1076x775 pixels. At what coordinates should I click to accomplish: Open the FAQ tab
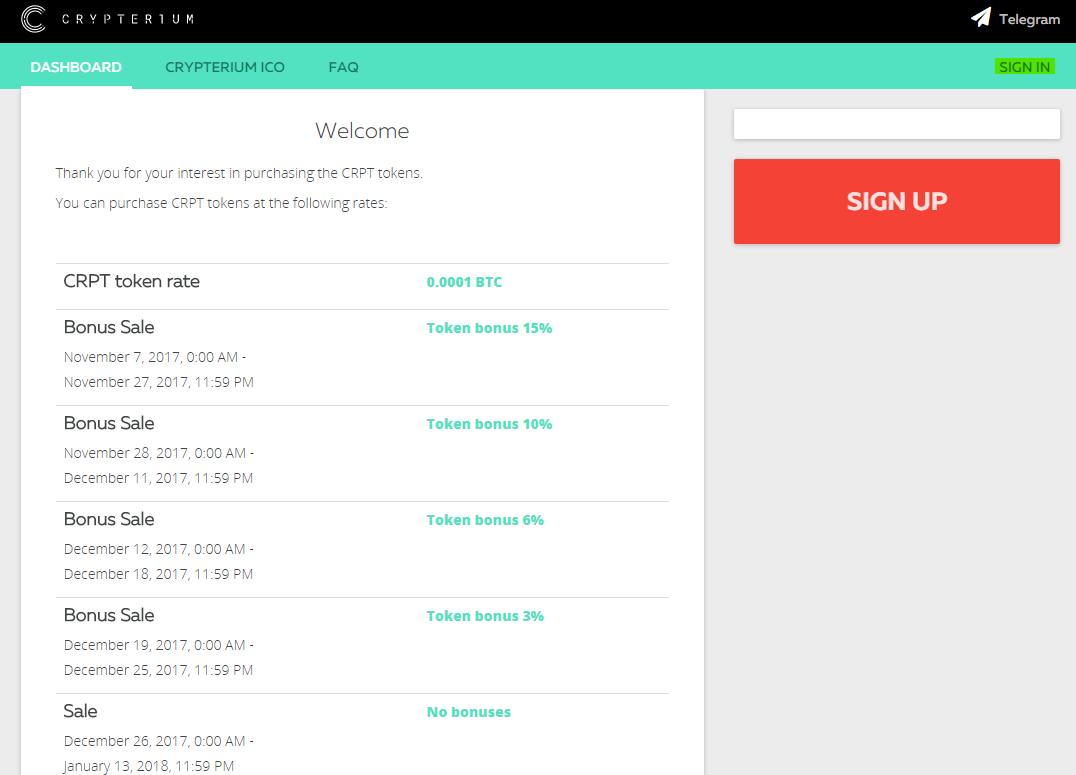coord(344,67)
